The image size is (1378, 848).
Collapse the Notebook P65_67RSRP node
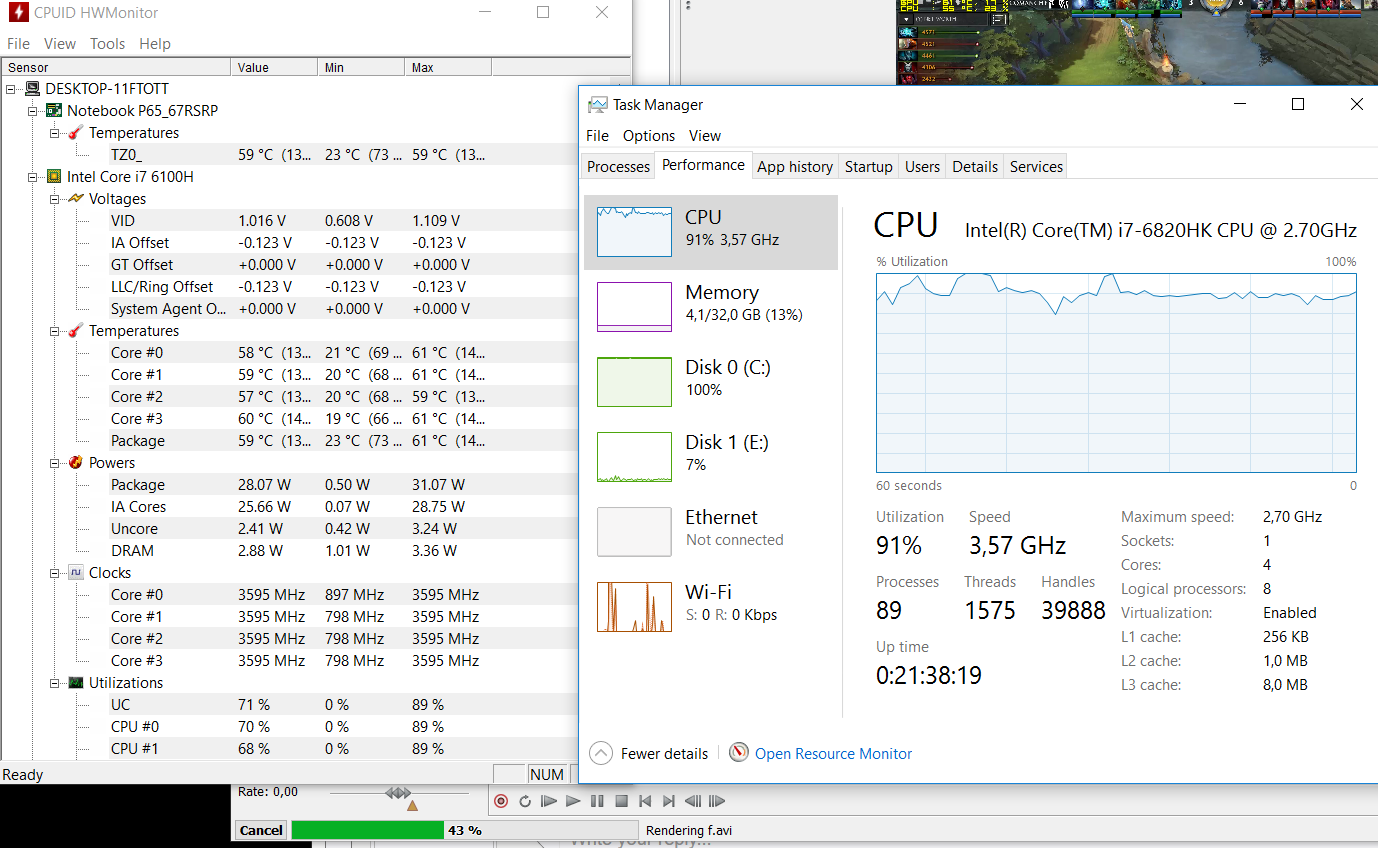click(x=34, y=111)
